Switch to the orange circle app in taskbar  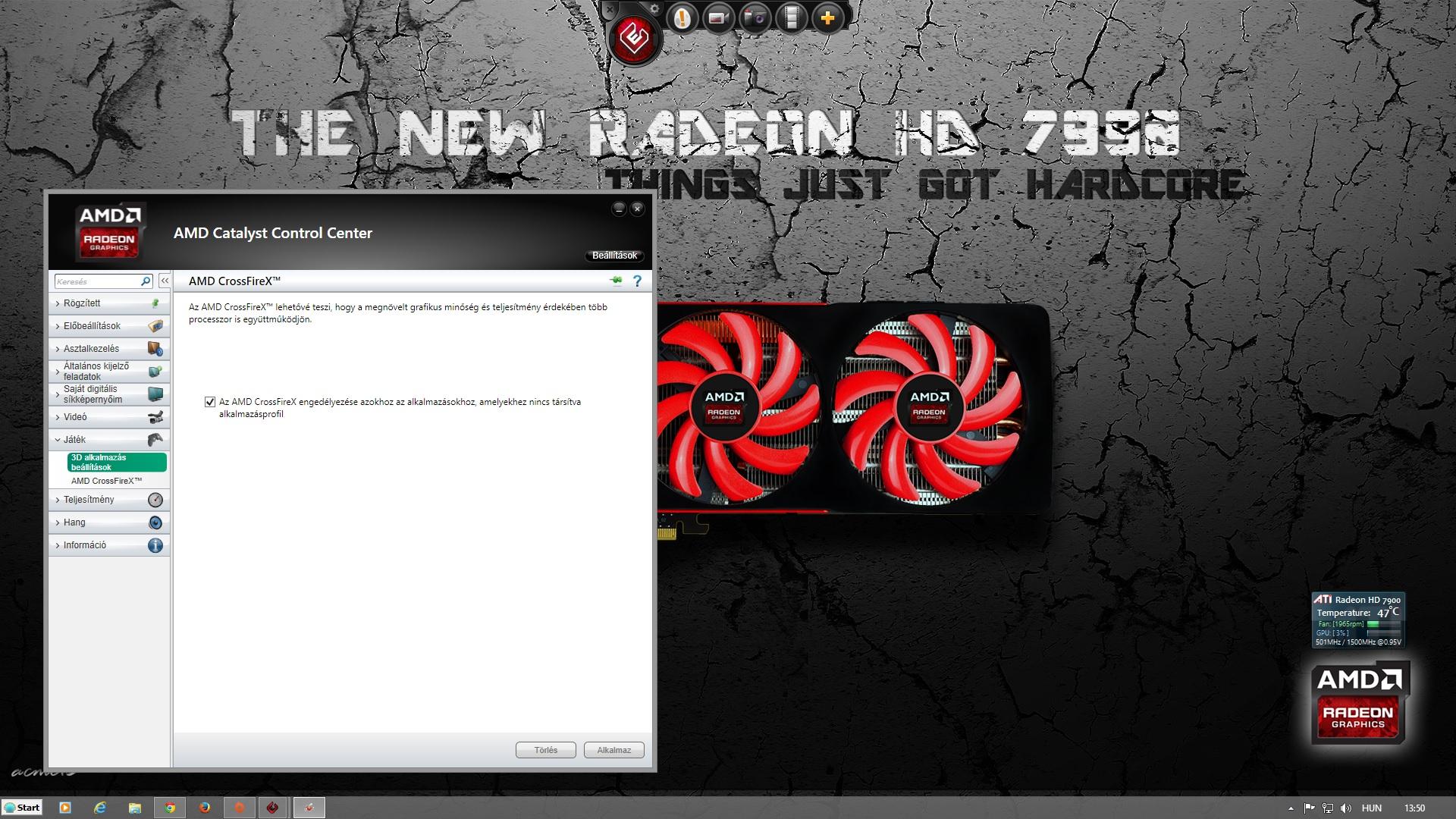240,808
